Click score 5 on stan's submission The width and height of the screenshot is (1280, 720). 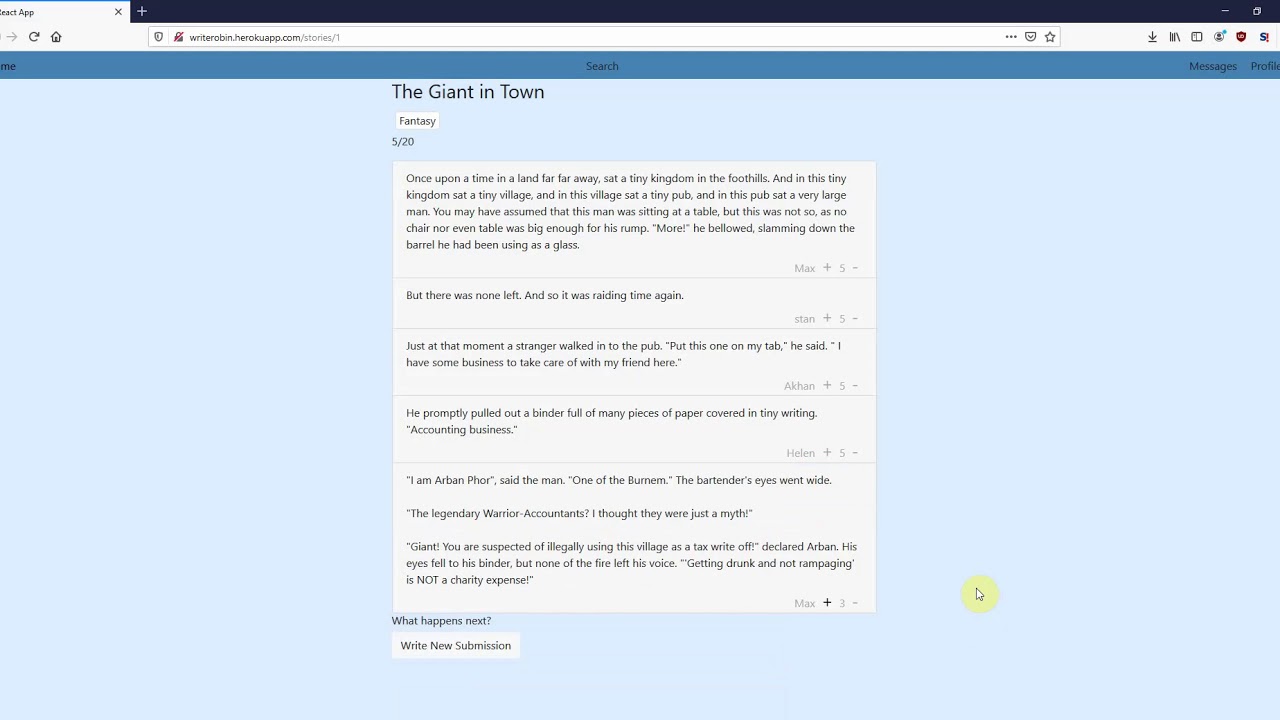(x=842, y=319)
